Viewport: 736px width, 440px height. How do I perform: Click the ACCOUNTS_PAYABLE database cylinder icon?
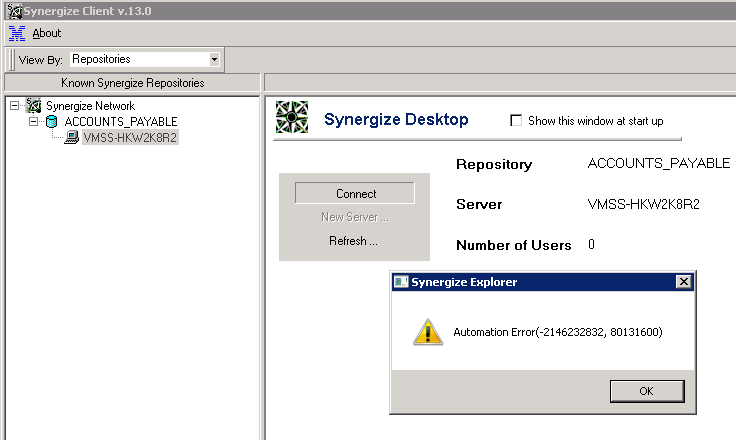pyautogui.click(x=51, y=122)
